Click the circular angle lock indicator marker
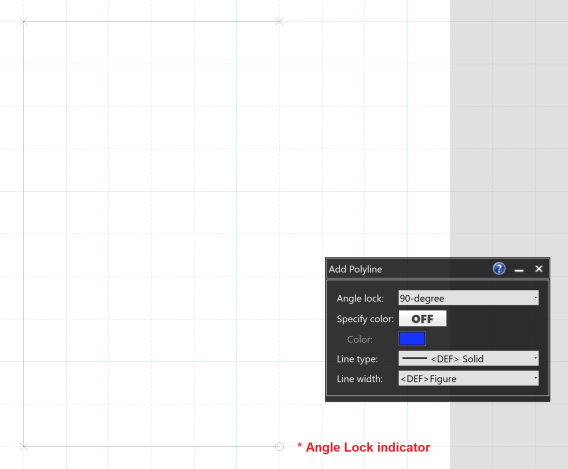568x469 pixels. (279, 447)
